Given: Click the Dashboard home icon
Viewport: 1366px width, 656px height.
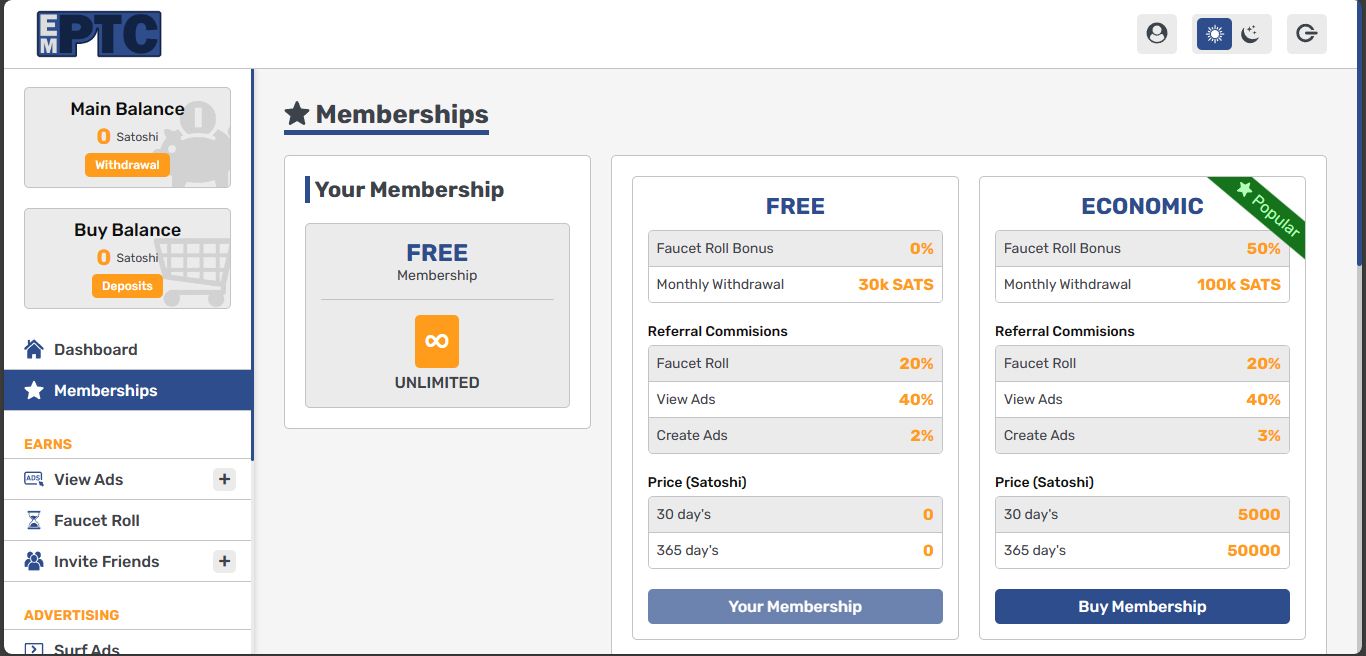Looking at the screenshot, I should (x=34, y=349).
